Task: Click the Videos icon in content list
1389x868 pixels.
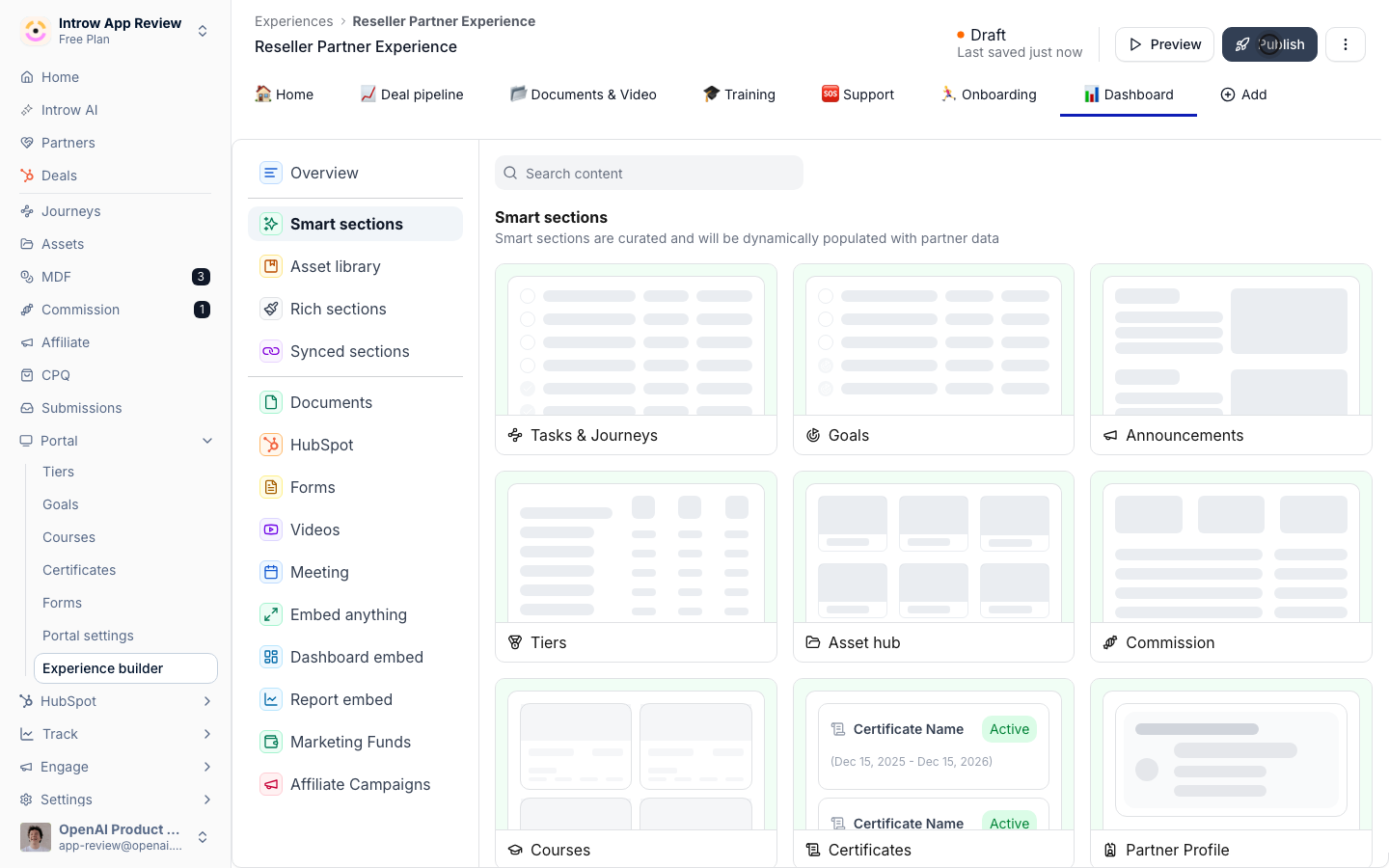Action: click(271, 529)
